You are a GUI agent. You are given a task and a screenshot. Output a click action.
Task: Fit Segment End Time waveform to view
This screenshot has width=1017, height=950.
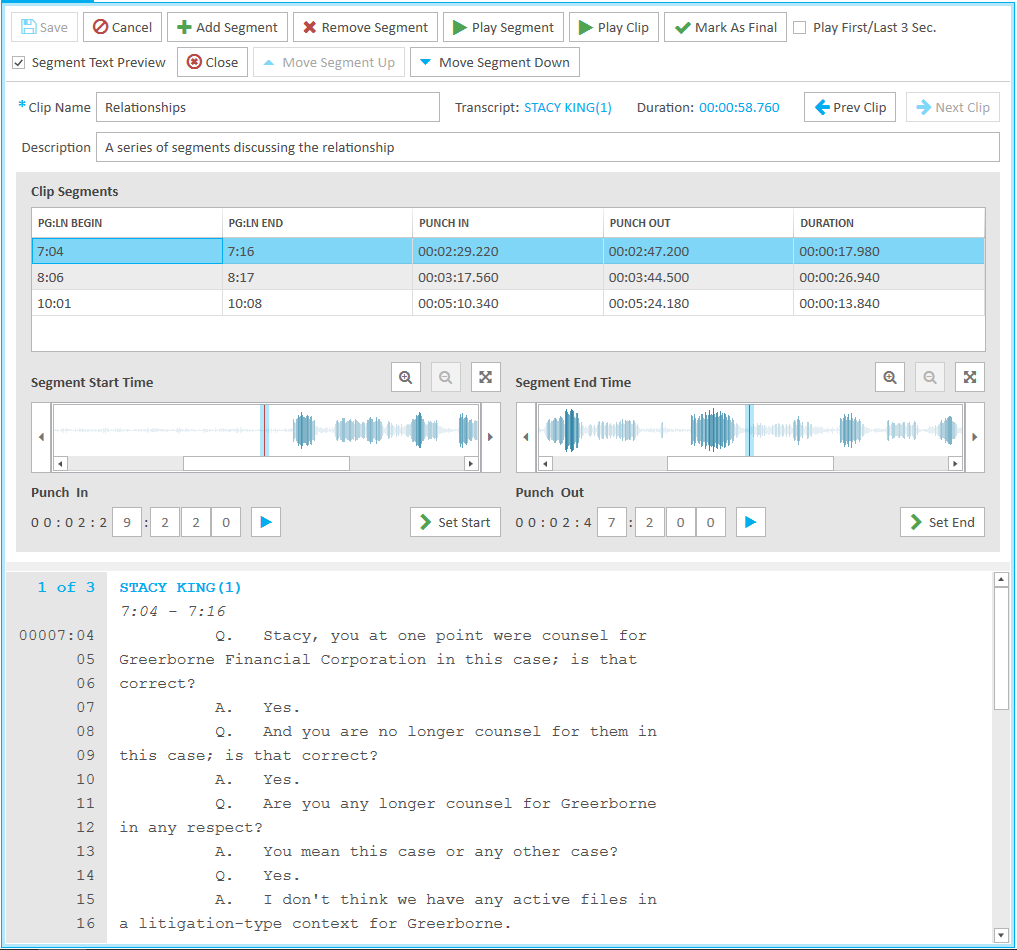tap(970, 377)
